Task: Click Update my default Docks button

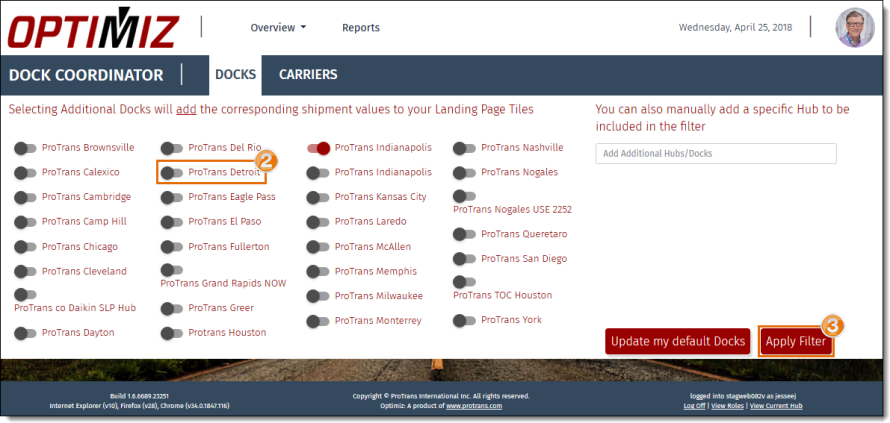Action: tap(678, 341)
